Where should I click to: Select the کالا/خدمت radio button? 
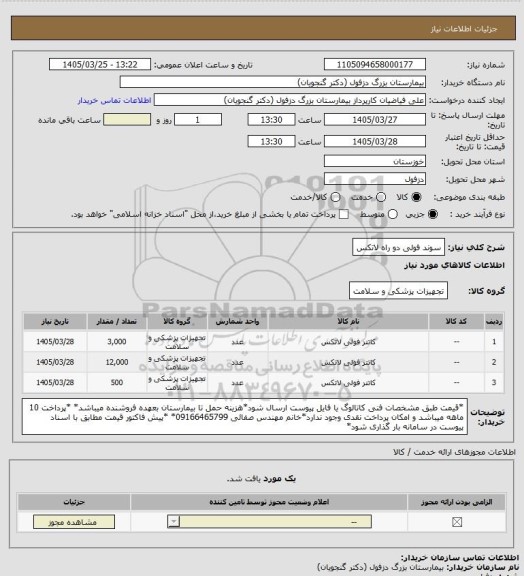(335, 197)
